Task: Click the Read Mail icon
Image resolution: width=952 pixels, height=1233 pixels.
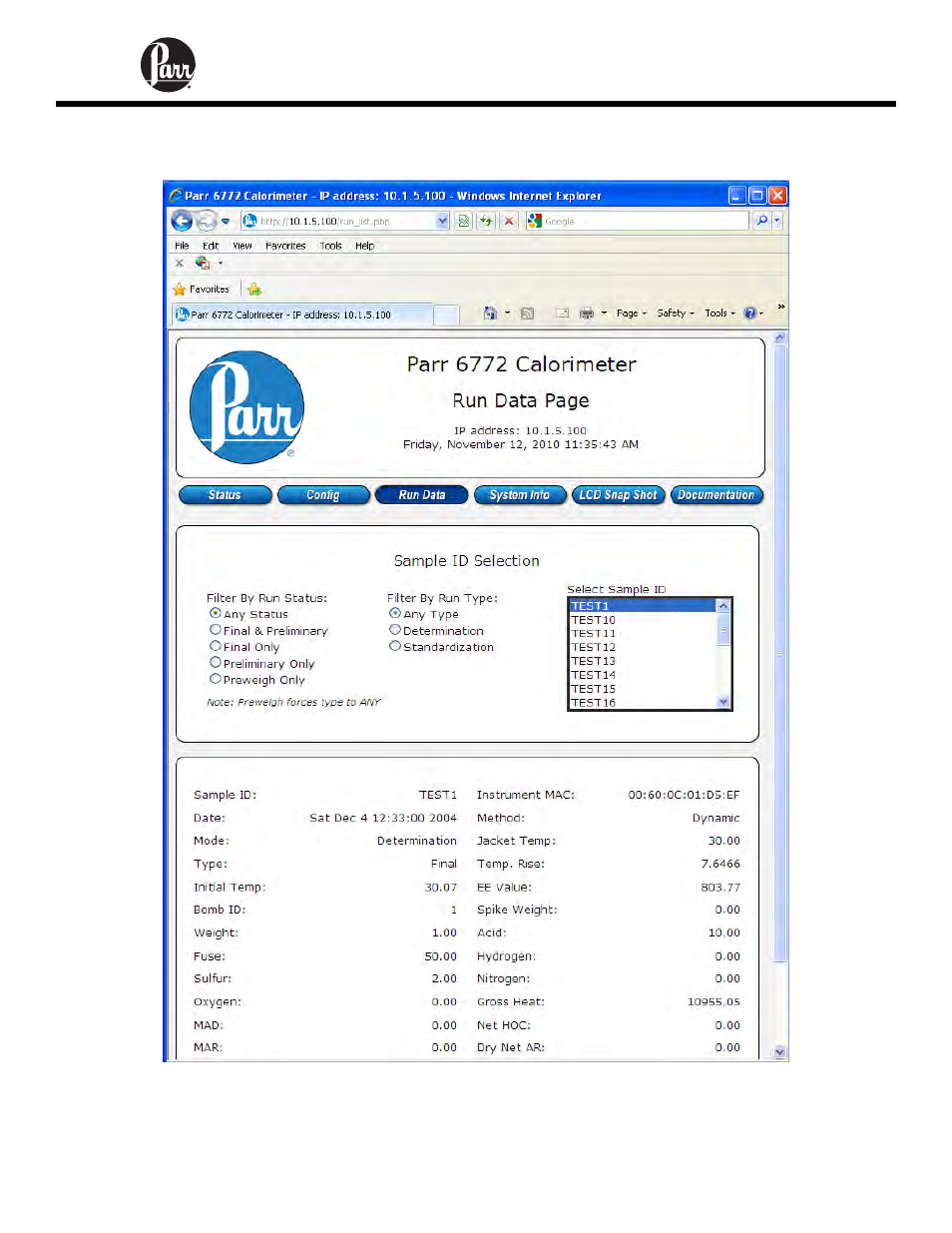Action: pyautogui.click(x=562, y=313)
